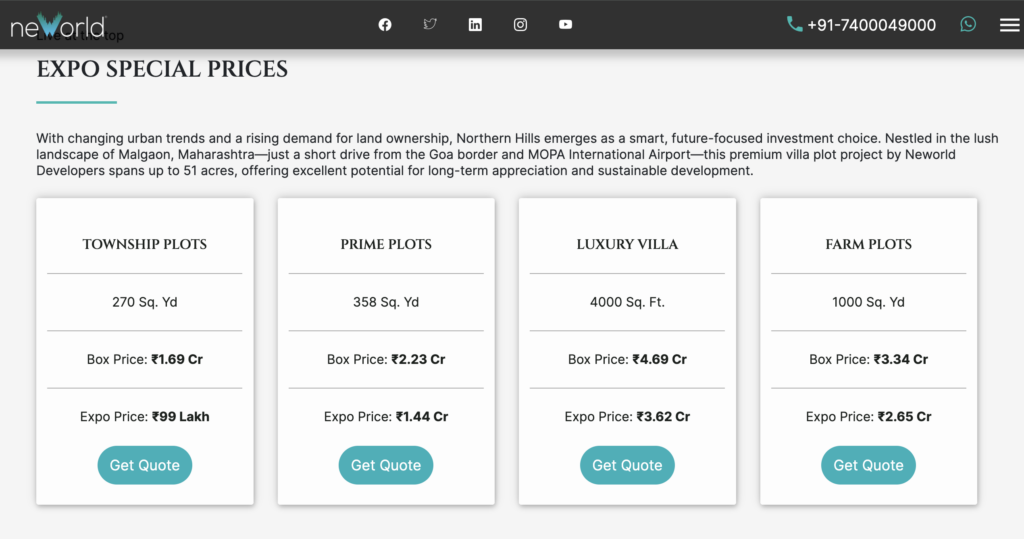This screenshot has height=539, width=1024.
Task: Get Quote for Farm Plots
Action: pos(868,465)
